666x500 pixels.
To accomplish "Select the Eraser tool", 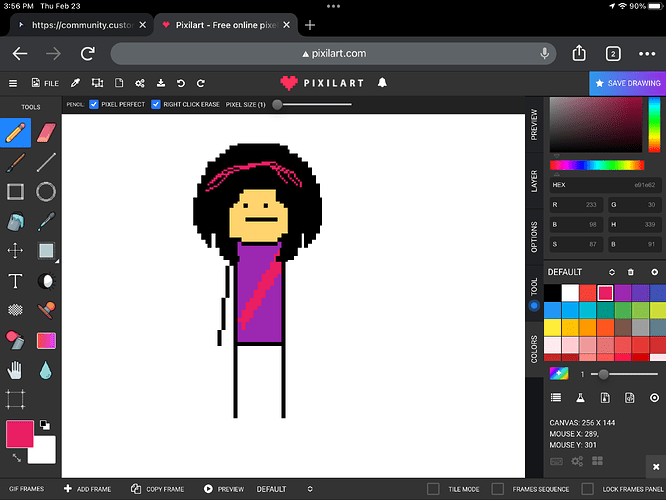I will [x=46, y=132].
